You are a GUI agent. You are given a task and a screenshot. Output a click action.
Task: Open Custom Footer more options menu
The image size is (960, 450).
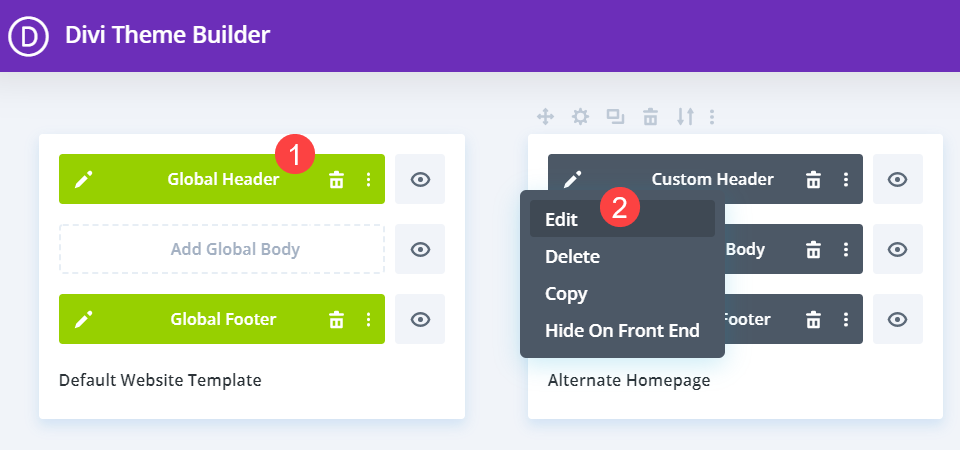click(x=846, y=319)
